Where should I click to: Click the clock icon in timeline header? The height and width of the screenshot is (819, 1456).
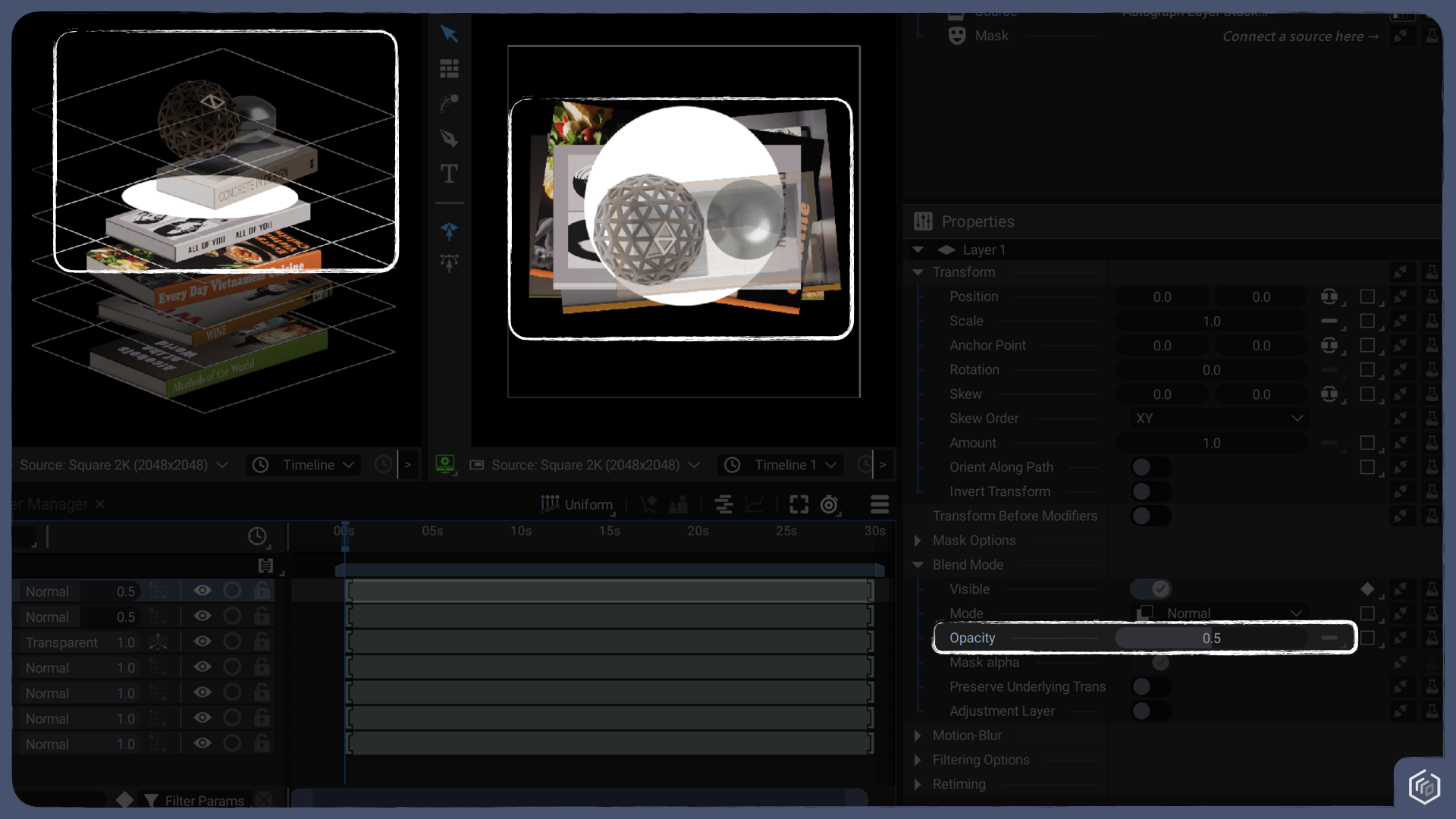coord(257,536)
